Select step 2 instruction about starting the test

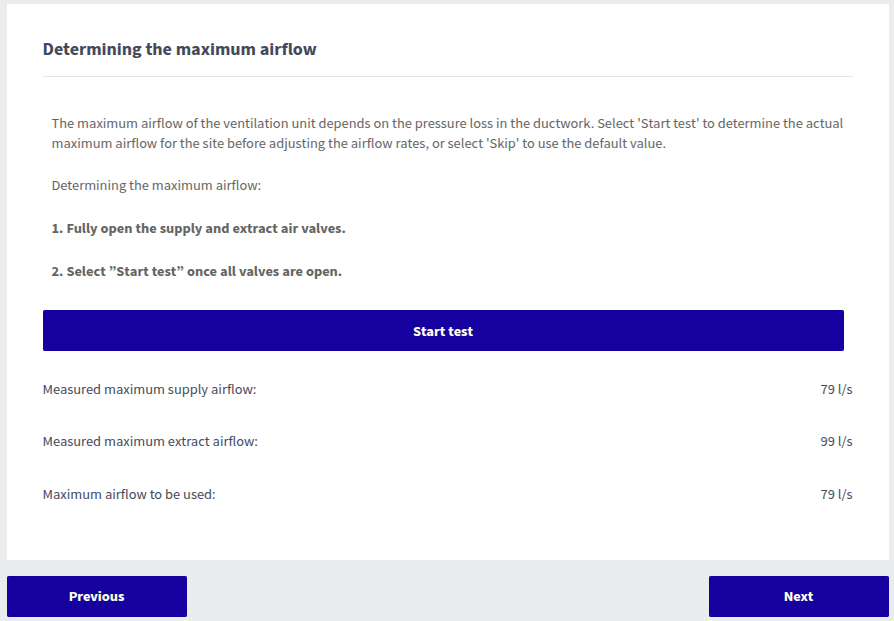pos(196,272)
